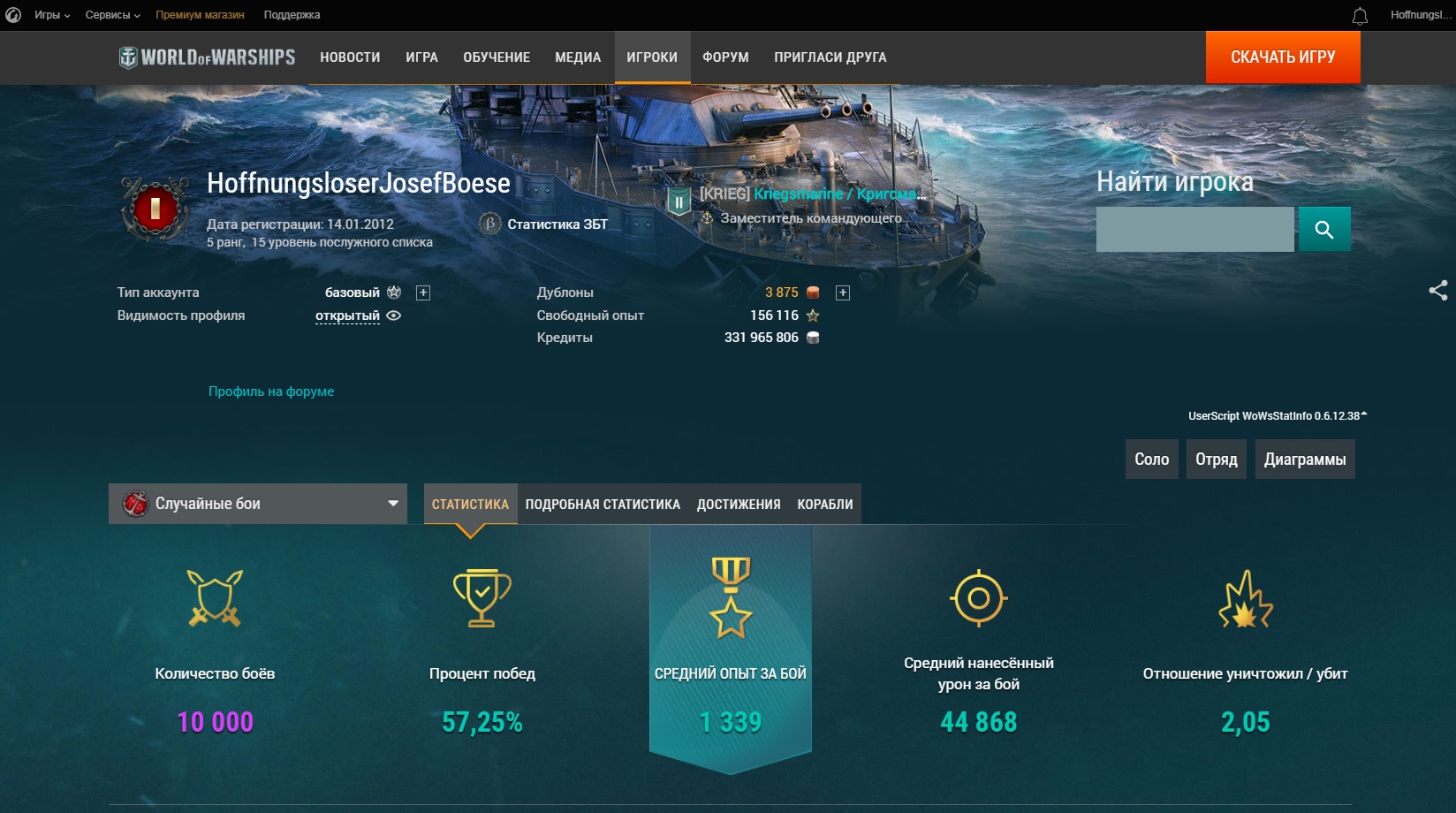Click the Найти игрока search field

coord(1194,230)
